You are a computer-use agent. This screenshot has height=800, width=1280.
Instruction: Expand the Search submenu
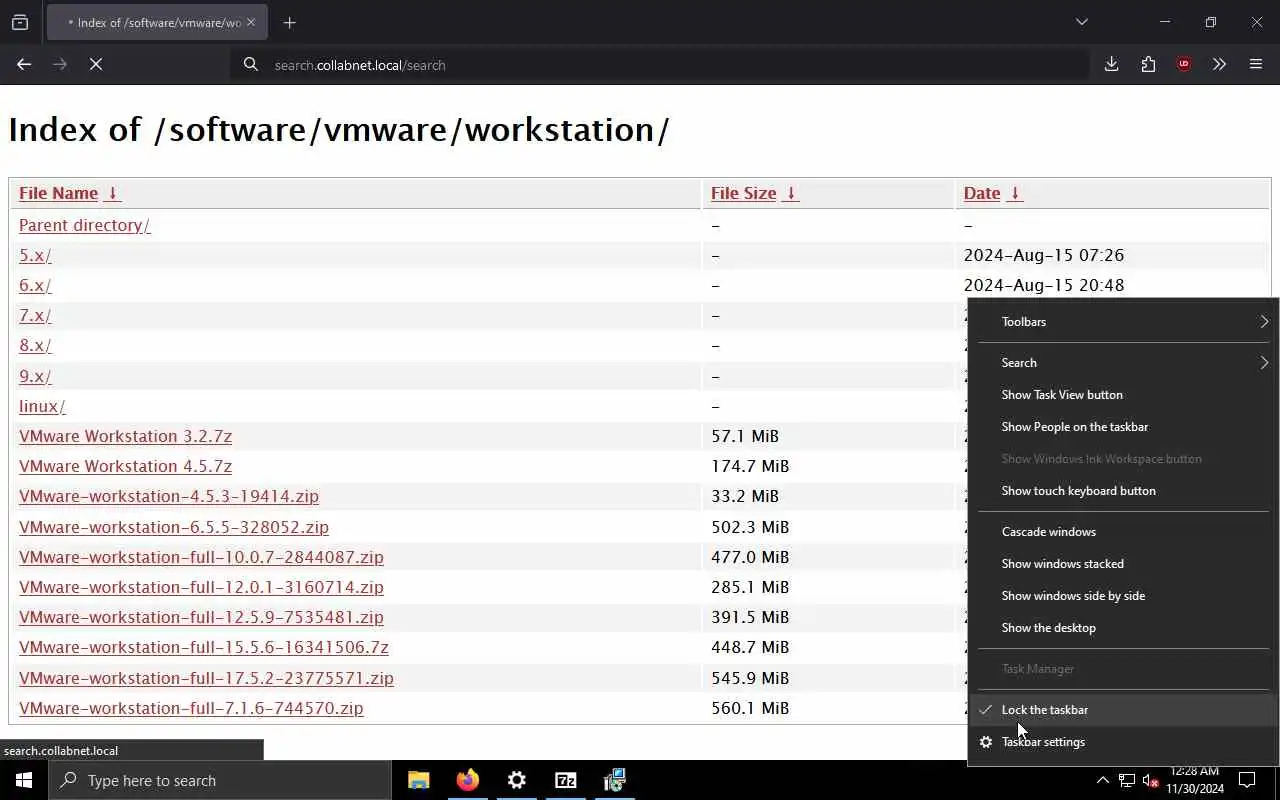tap(1123, 363)
